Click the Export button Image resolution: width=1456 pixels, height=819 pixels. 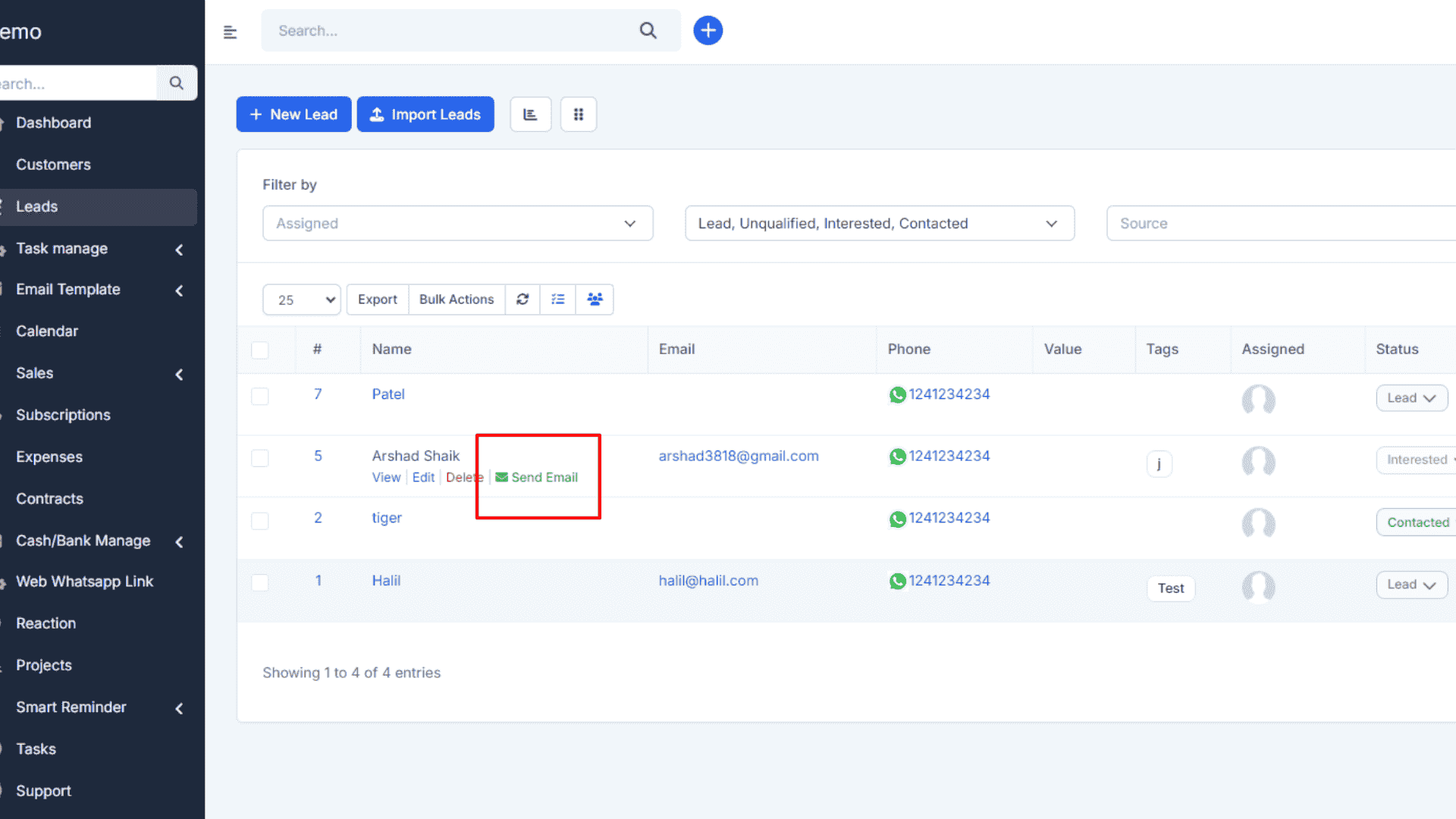(378, 300)
